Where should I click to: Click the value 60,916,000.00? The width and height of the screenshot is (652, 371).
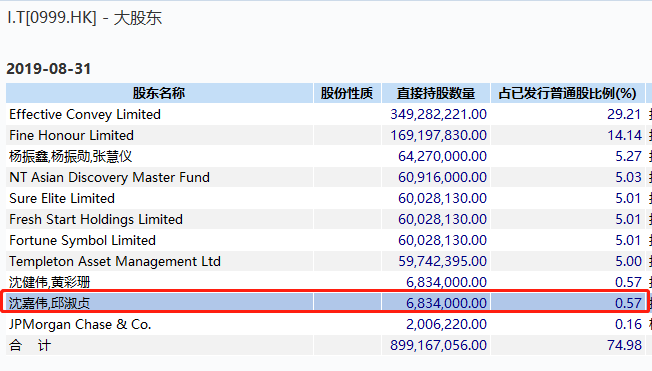click(442, 177)
